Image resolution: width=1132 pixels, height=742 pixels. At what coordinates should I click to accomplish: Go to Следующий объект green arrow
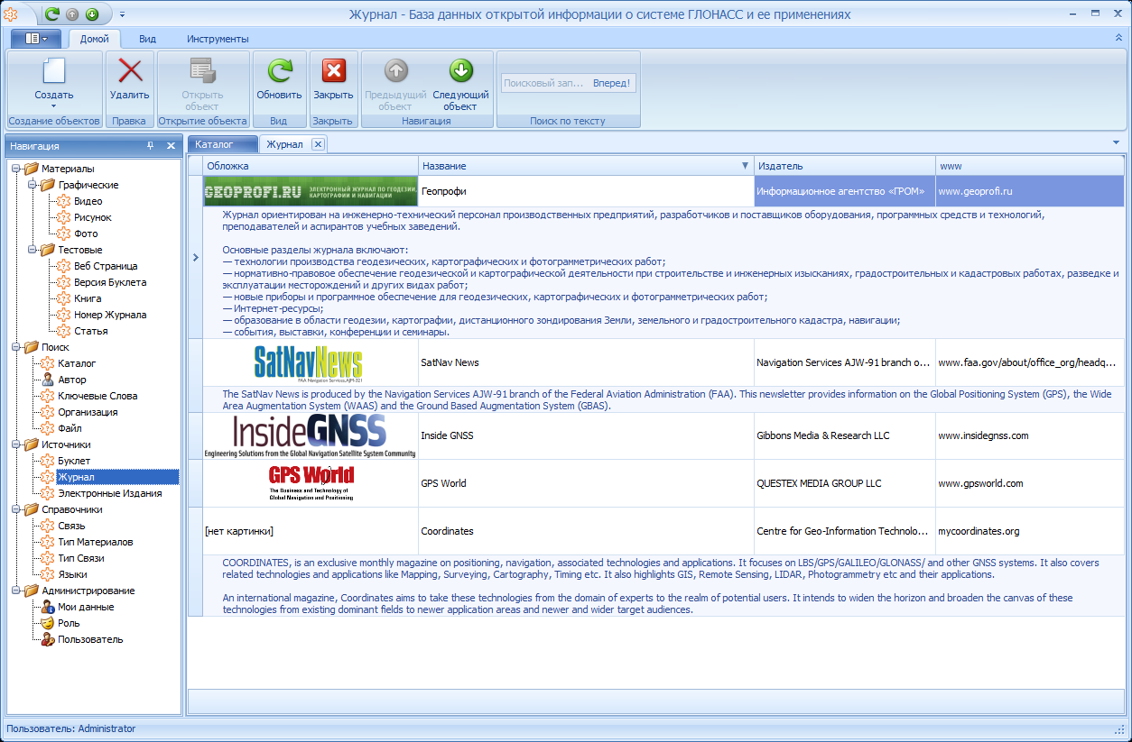coord(461,71)
